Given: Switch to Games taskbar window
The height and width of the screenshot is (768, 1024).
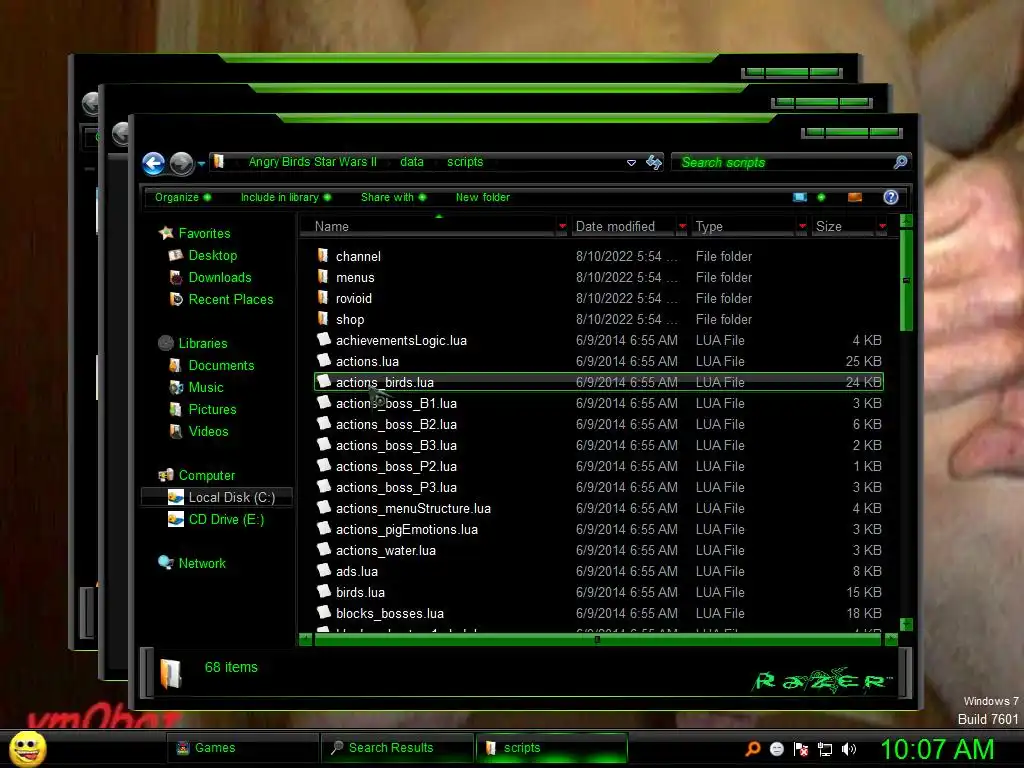Looking at the screenshot, I should click(x=242, y=748).
